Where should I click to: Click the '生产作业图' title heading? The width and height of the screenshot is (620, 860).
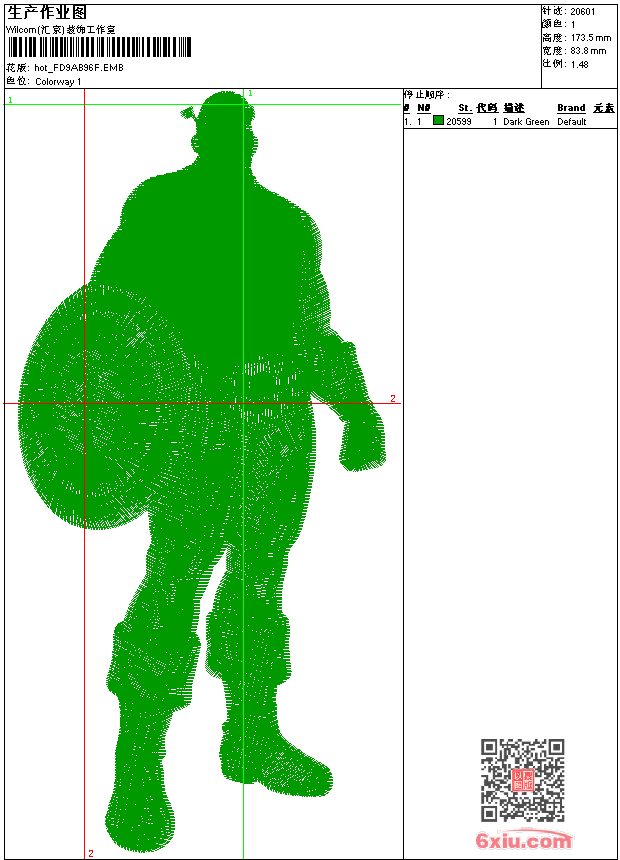click(47, 13)
